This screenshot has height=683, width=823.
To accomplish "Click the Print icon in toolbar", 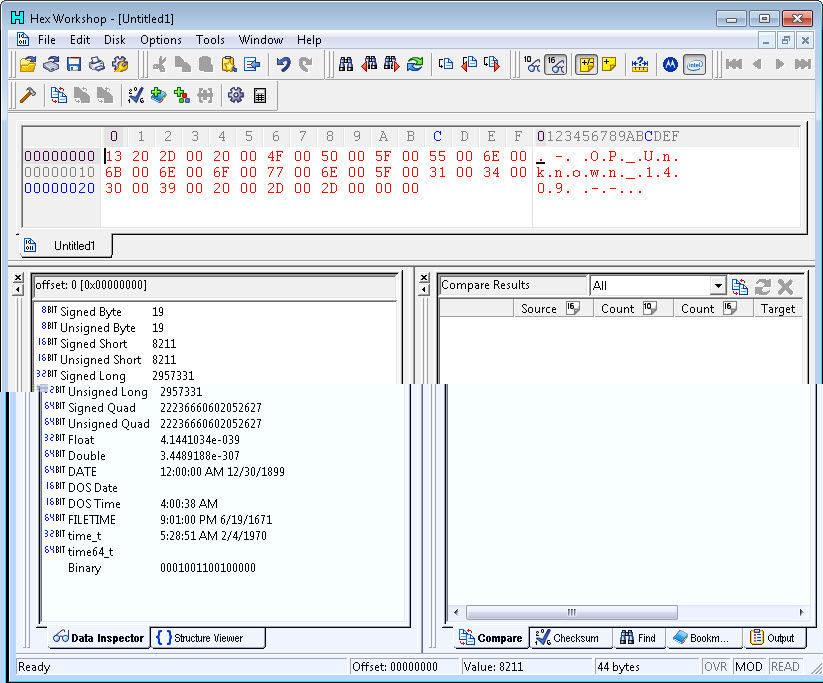I will tap(97, 64).
